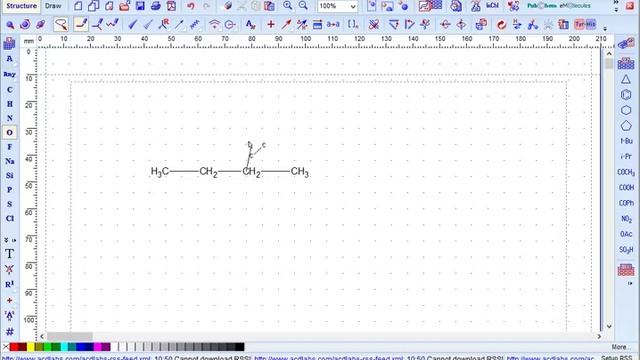Viewport: 640px width, 360px height.
Task: Open the PubChem search button
Action: pos(541,6)
